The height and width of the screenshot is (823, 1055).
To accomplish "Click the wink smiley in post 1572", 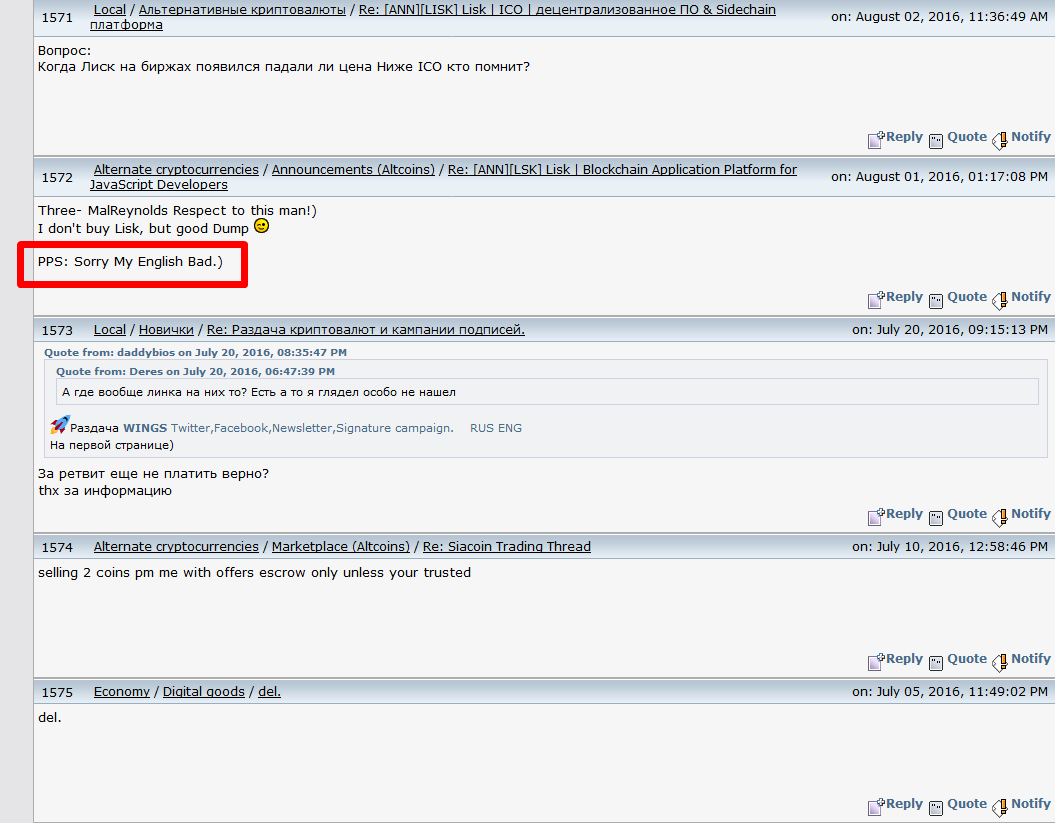I will pyautogui.click(x=261, y=226).
